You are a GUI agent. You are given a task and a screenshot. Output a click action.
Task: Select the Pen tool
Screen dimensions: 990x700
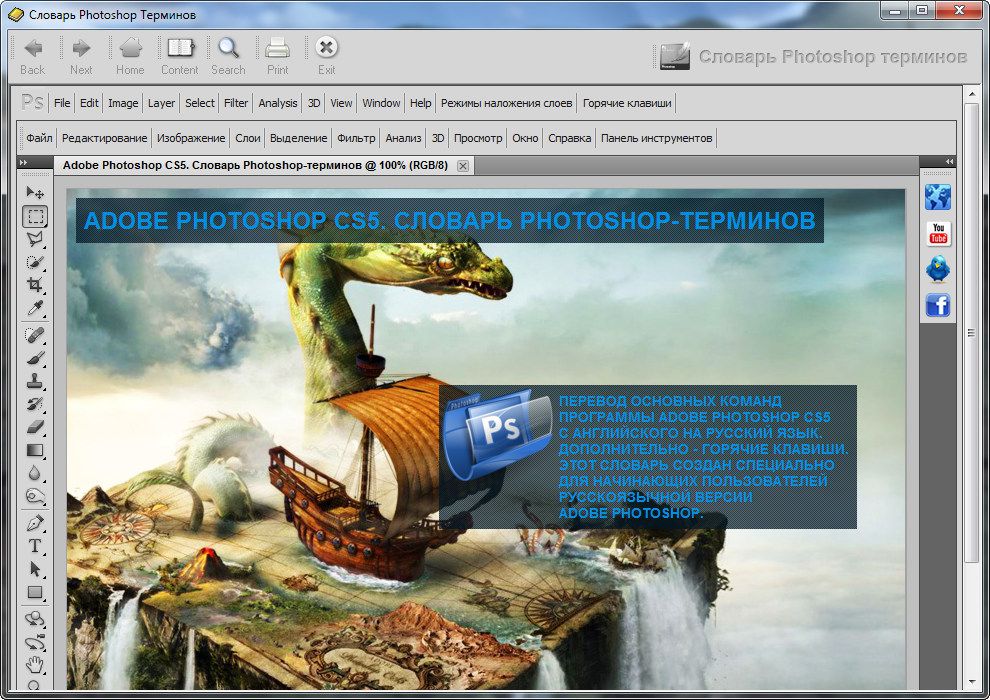coord(35,523)
